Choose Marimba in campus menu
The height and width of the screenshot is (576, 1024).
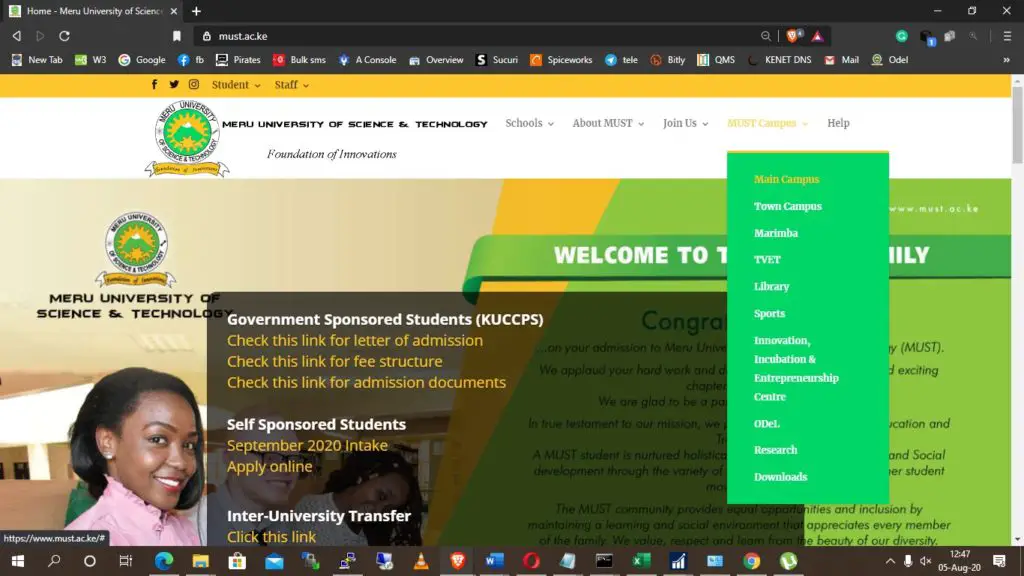pos(776,232)
